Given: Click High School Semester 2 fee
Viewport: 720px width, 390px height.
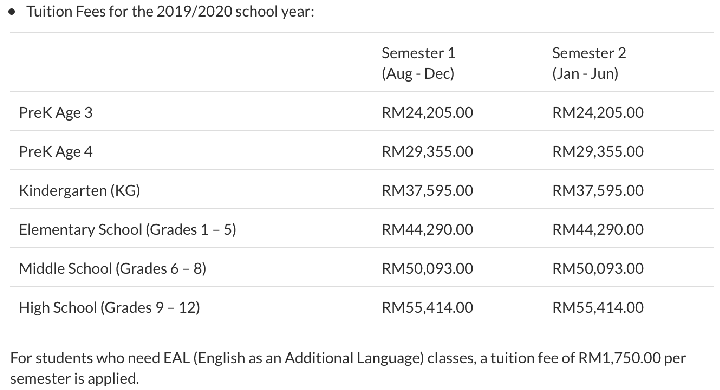Looking at the screenshot, I should click(598, 308).
